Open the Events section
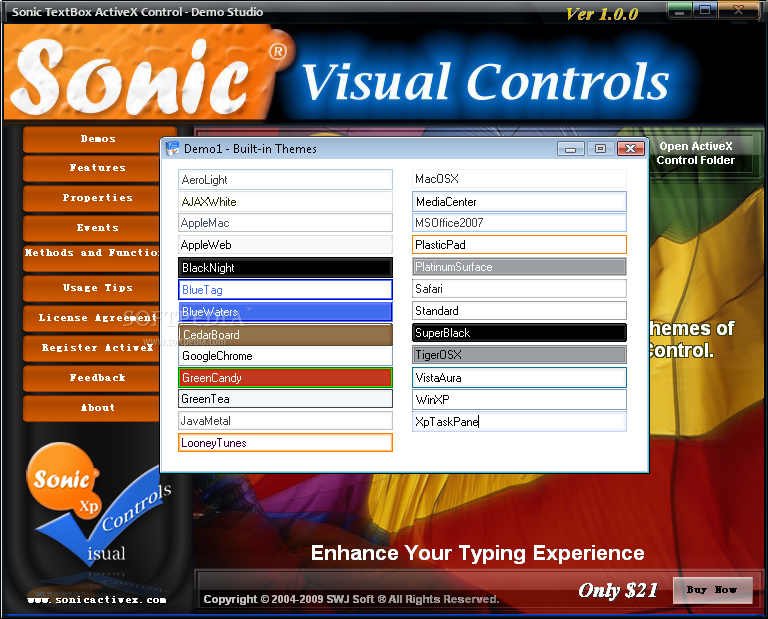 (93, 228)
